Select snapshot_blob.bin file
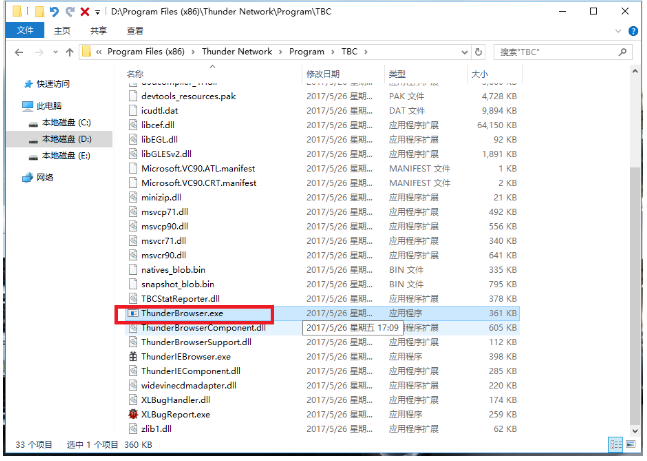The height and width of the screenshot is (461, 647). pyautogui.click(x=177, y=284)
